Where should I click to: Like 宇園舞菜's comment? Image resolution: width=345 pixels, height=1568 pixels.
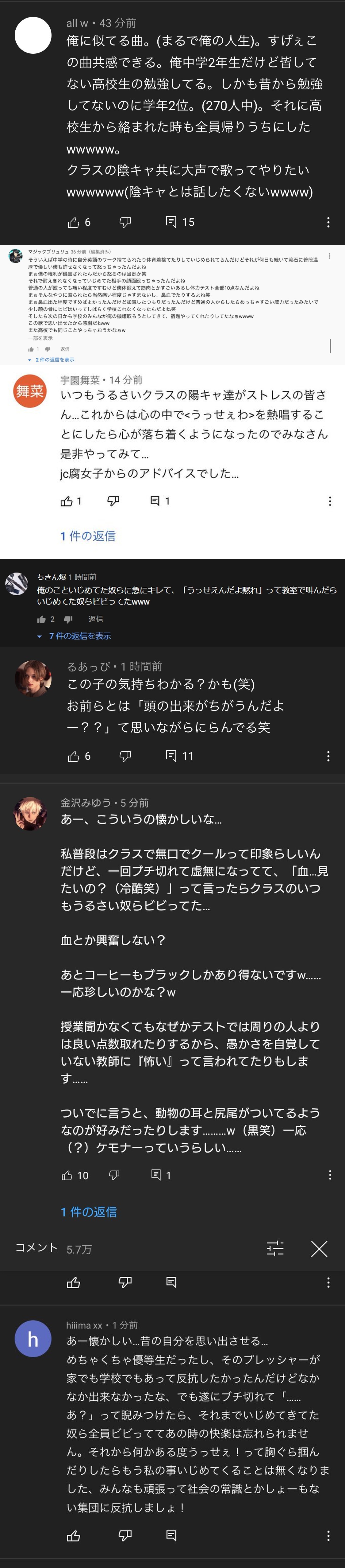coord(67,501)
